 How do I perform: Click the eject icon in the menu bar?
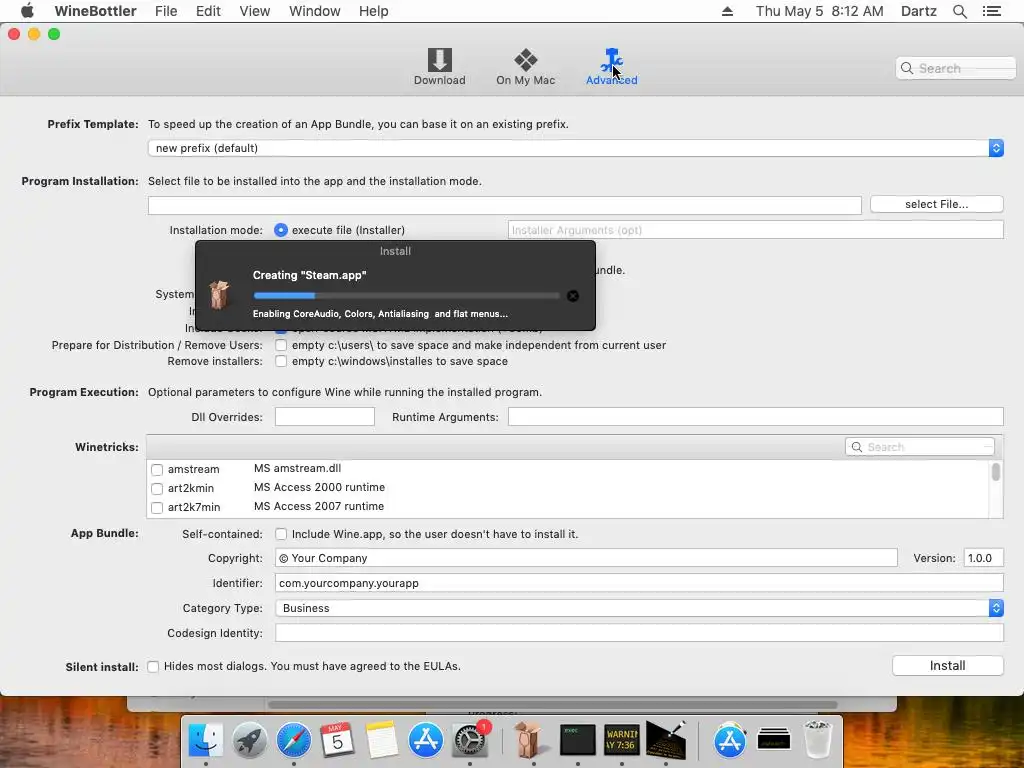click(727, 11)
